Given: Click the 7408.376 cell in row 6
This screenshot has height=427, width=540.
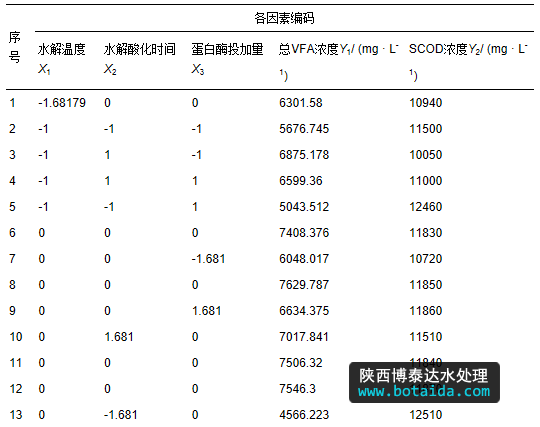Looking at the screenshot, I should pos(304,233).
